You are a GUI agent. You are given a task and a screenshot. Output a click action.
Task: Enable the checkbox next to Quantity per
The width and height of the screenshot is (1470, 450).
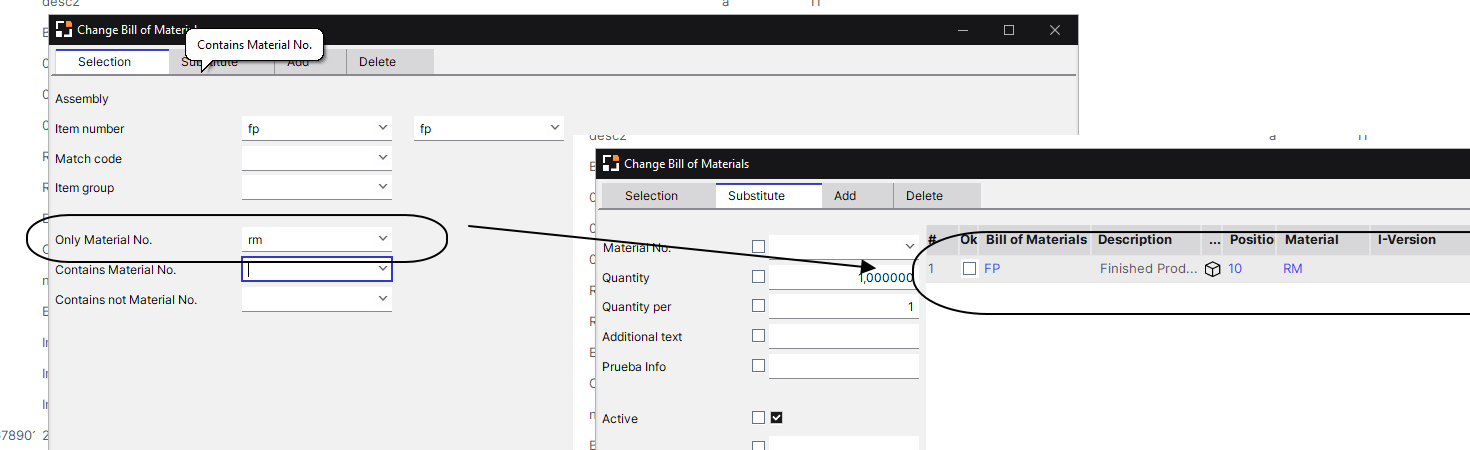click(758, 306)
